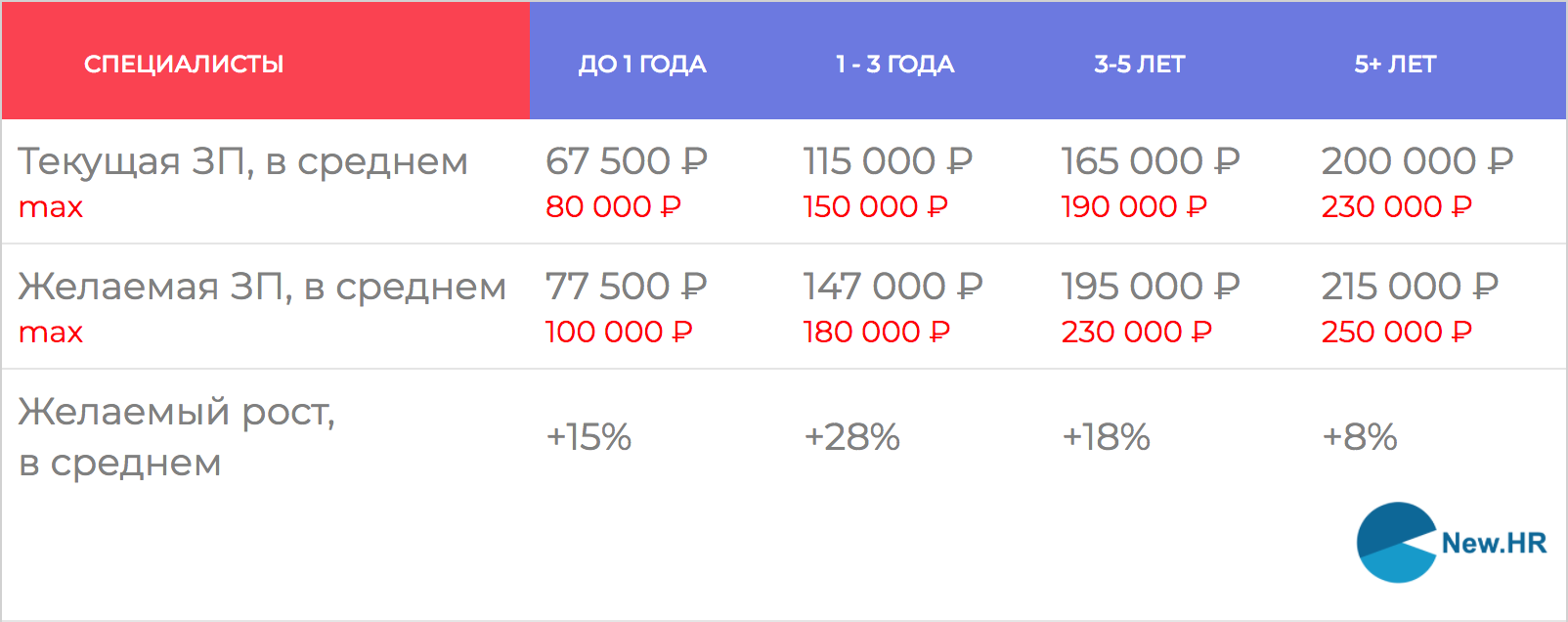Screen dimensions: 1568x622
Task: Select the 1 - 3 ГОДА column header
Action: point(894,65)
